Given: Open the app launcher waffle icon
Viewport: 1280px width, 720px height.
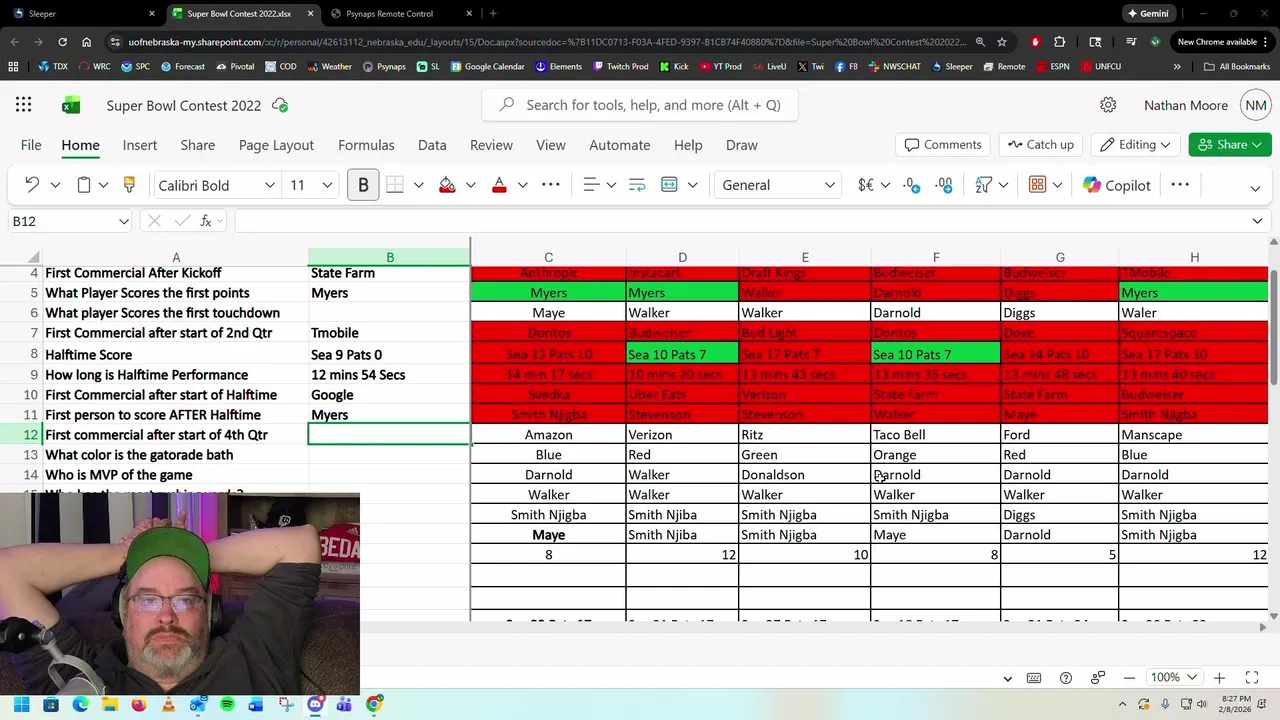Looking at the screenshot, I should tap(23, 105).
